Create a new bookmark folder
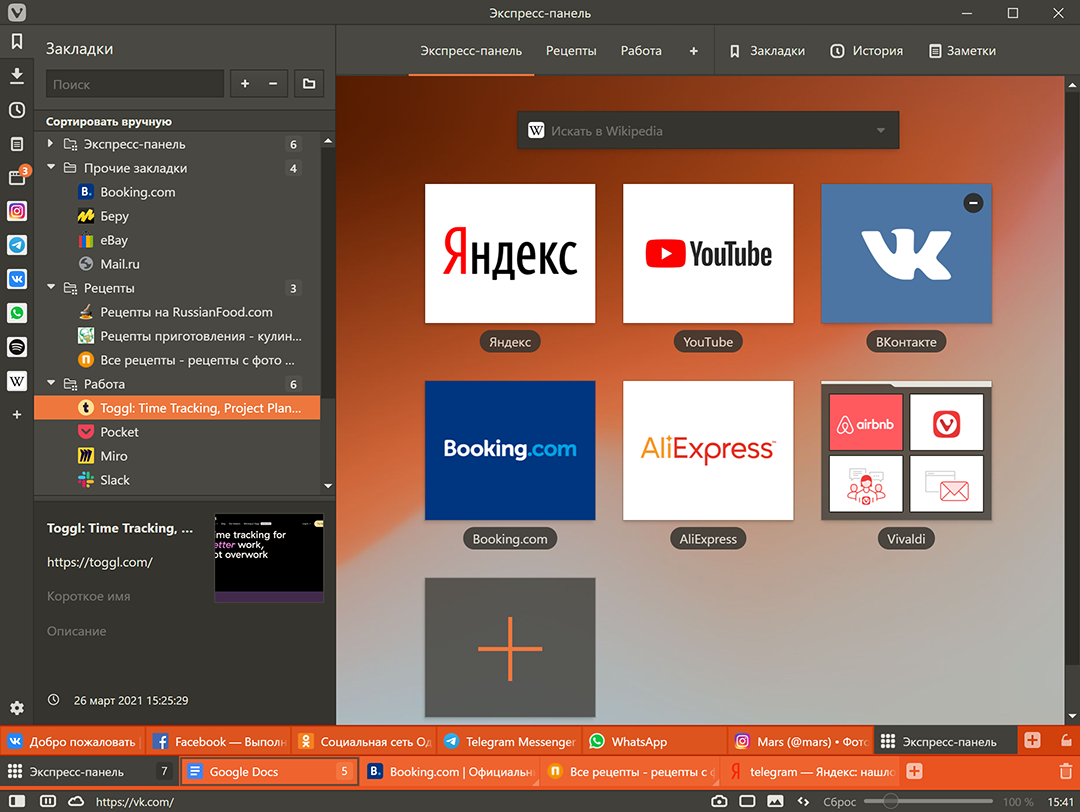The image size is (1080, 812). click(x=309, y=84)
